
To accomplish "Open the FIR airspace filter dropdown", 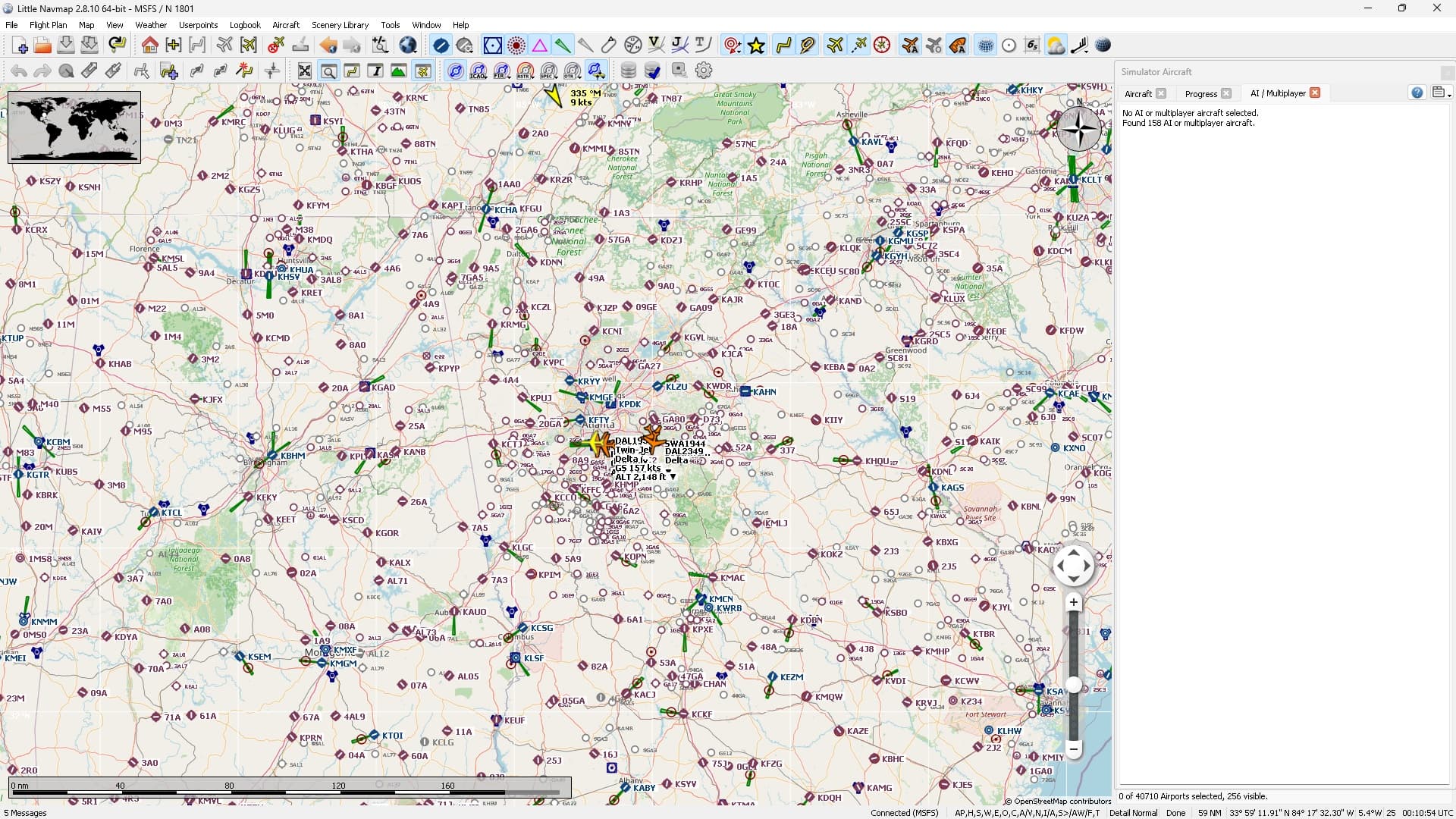I will pyautogui.click(x=502, y=71).
